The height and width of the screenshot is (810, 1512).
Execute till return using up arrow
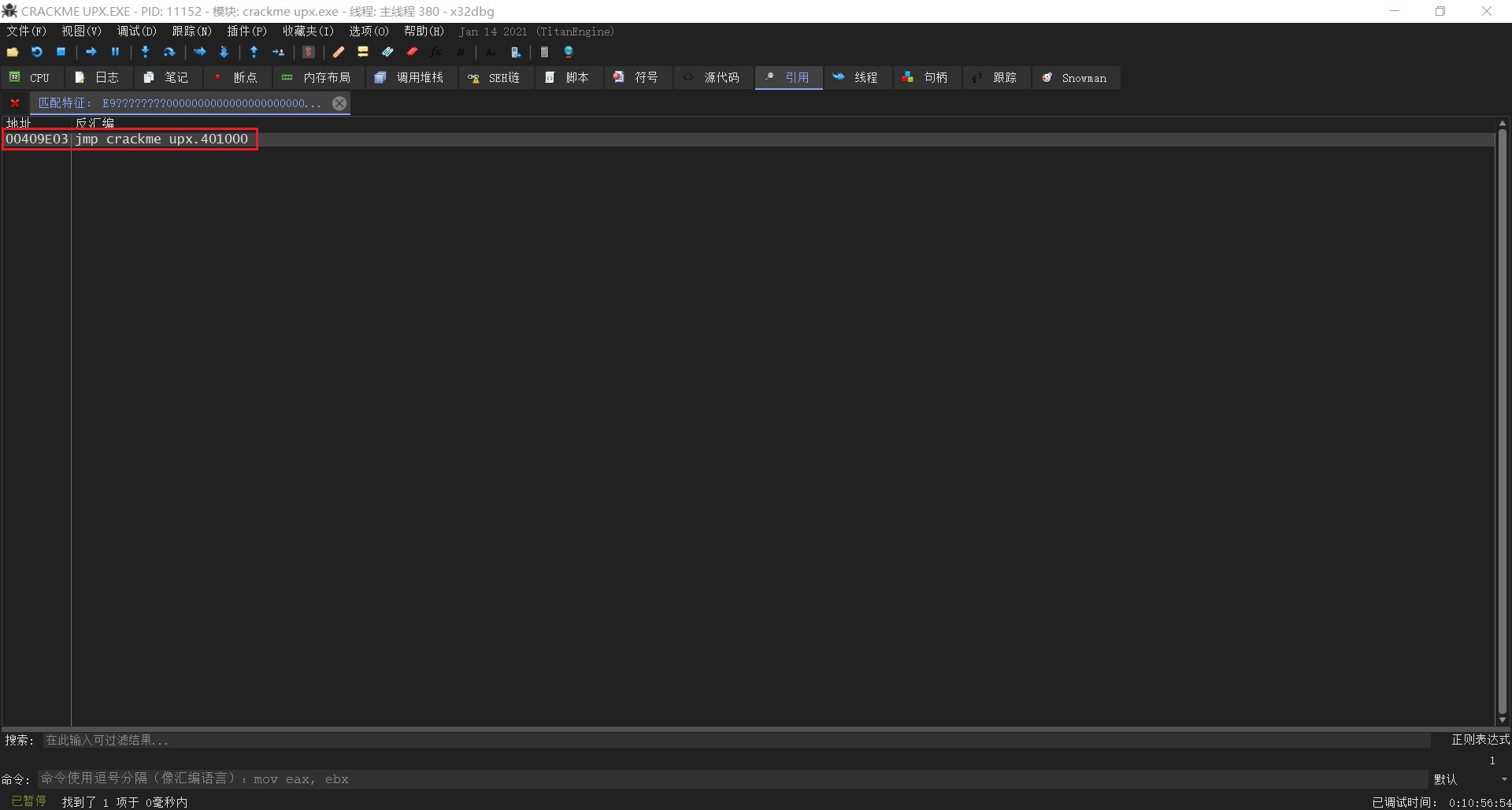pos(254,52)
